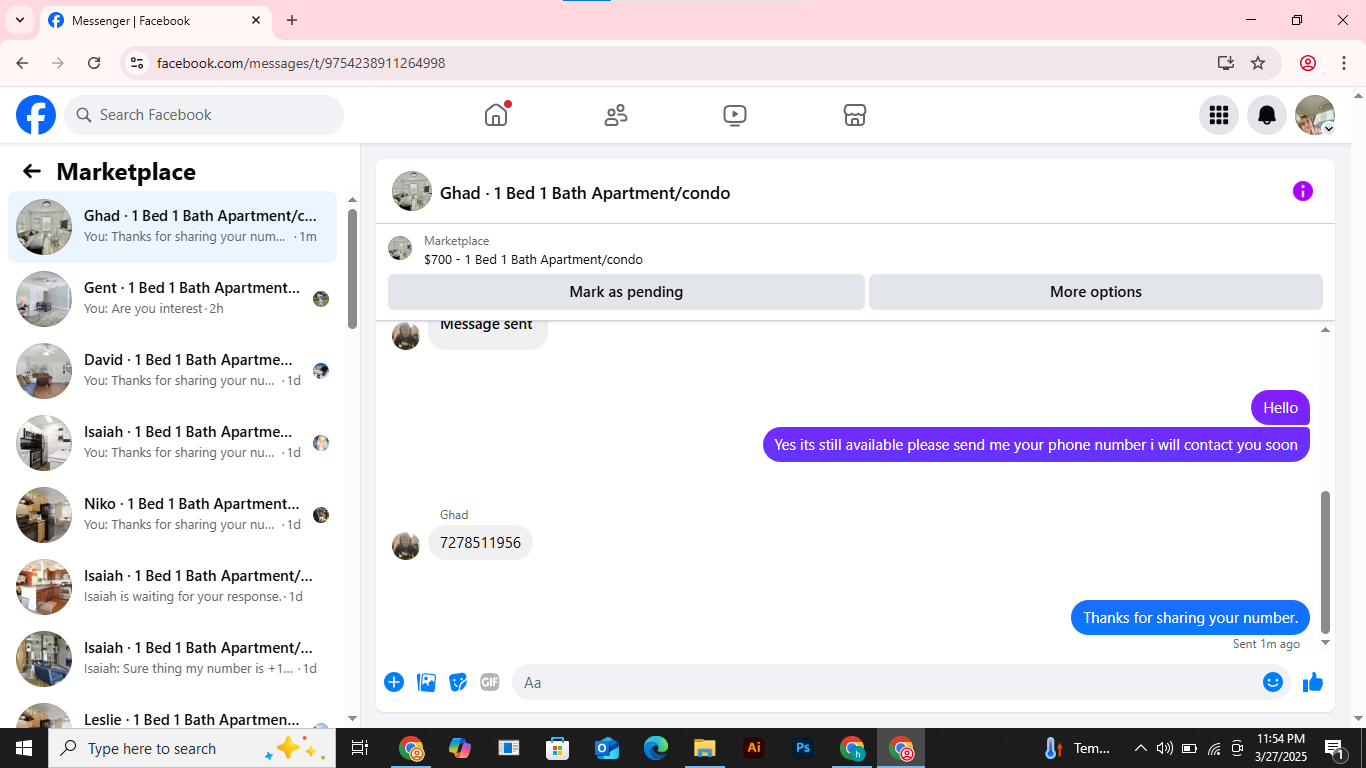Image resolution: width=1366 pixels, height=768 pixels.
Task: Send a thumbs up like
Action: point(1313,682)
